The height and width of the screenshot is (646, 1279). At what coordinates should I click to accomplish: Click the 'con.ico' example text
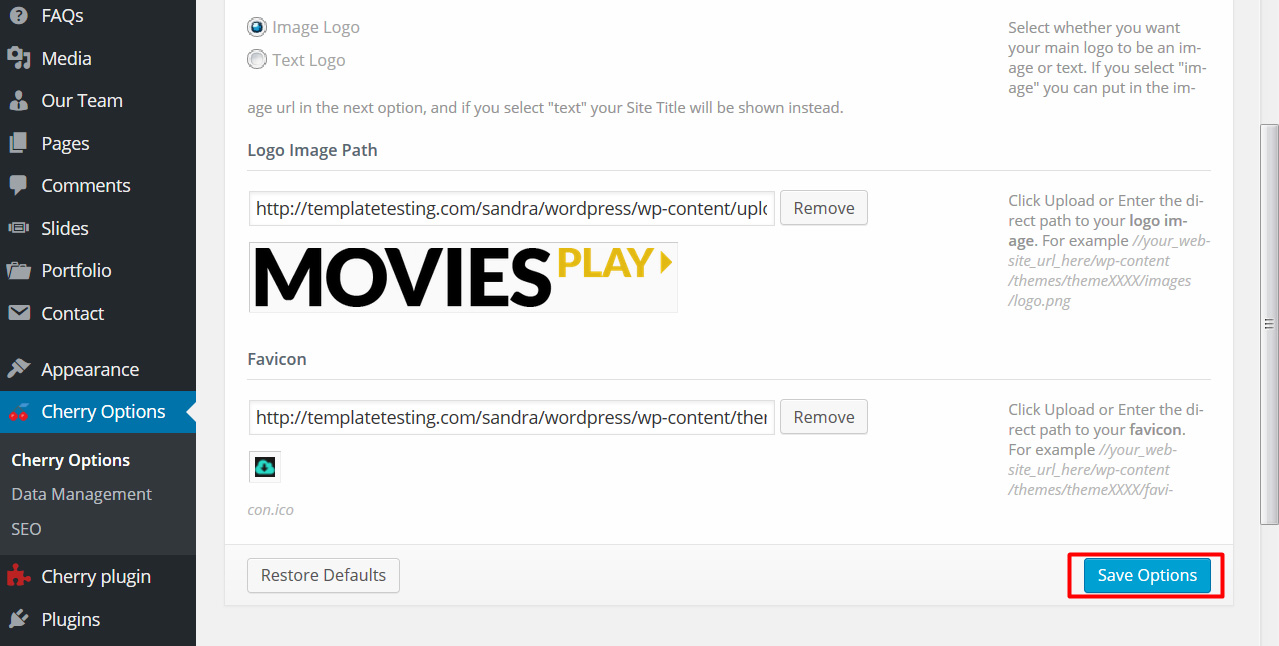click(270, 510)
